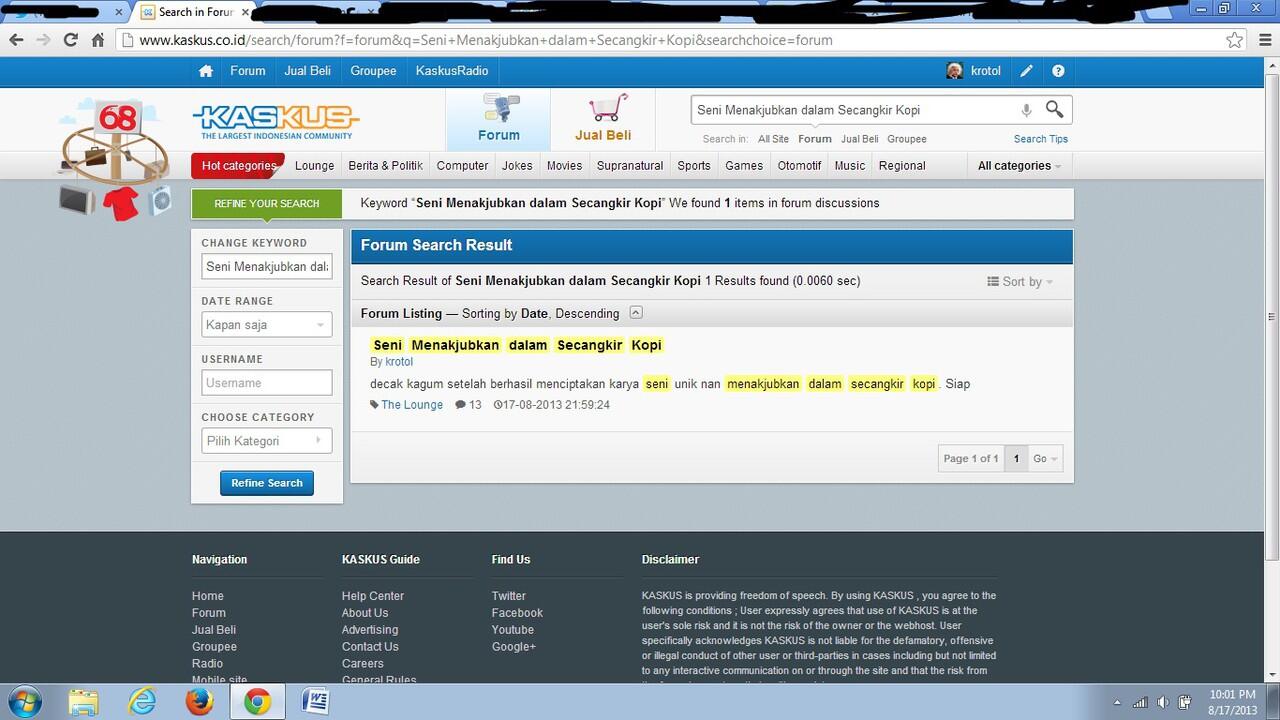This screenshot has height=720, width=1280.
Task: Open the Windows Start menu
Action: (24, 701)
